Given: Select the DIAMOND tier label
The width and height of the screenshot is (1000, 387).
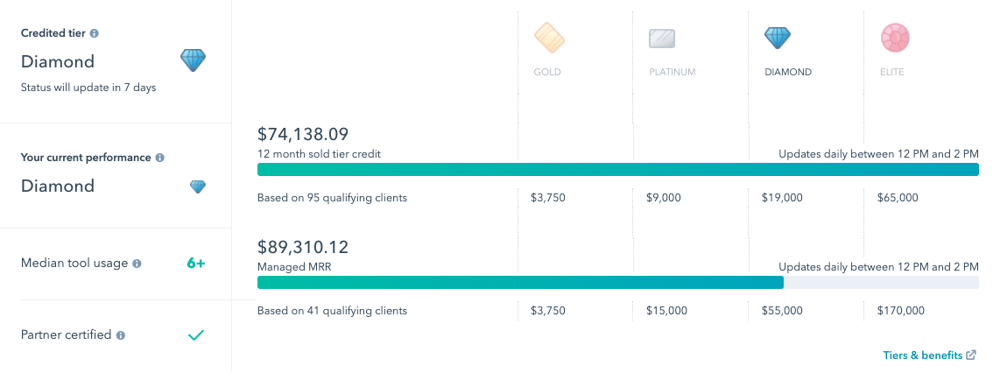Looking at the screenshot, I should coord(788,72).
